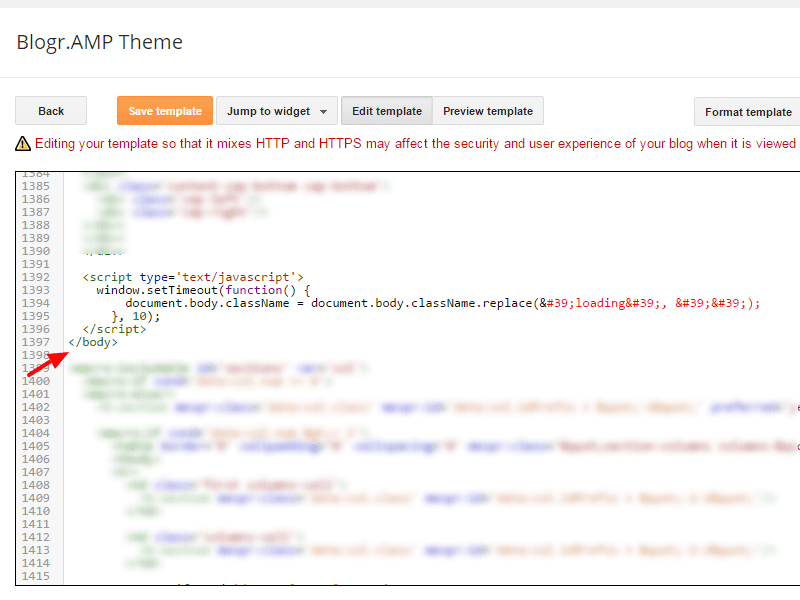
Task: Click line number 1405 in the gutter
Action: 36,446
